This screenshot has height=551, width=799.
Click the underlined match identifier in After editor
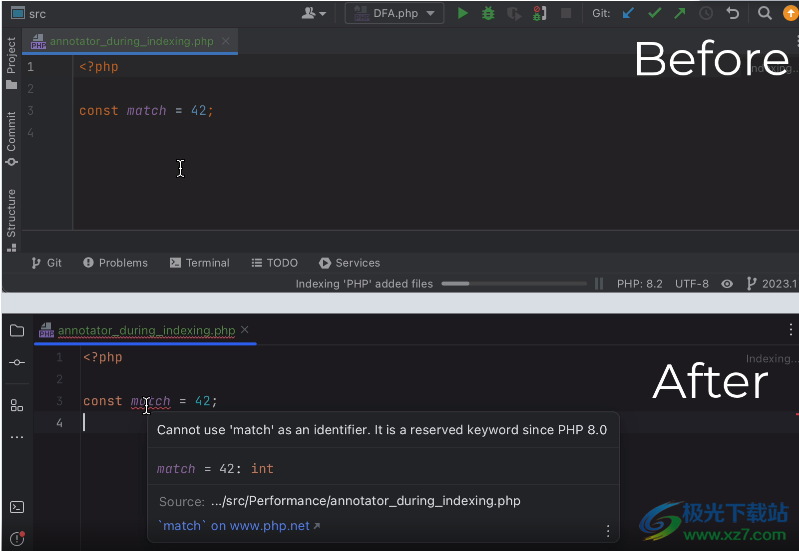150,401
